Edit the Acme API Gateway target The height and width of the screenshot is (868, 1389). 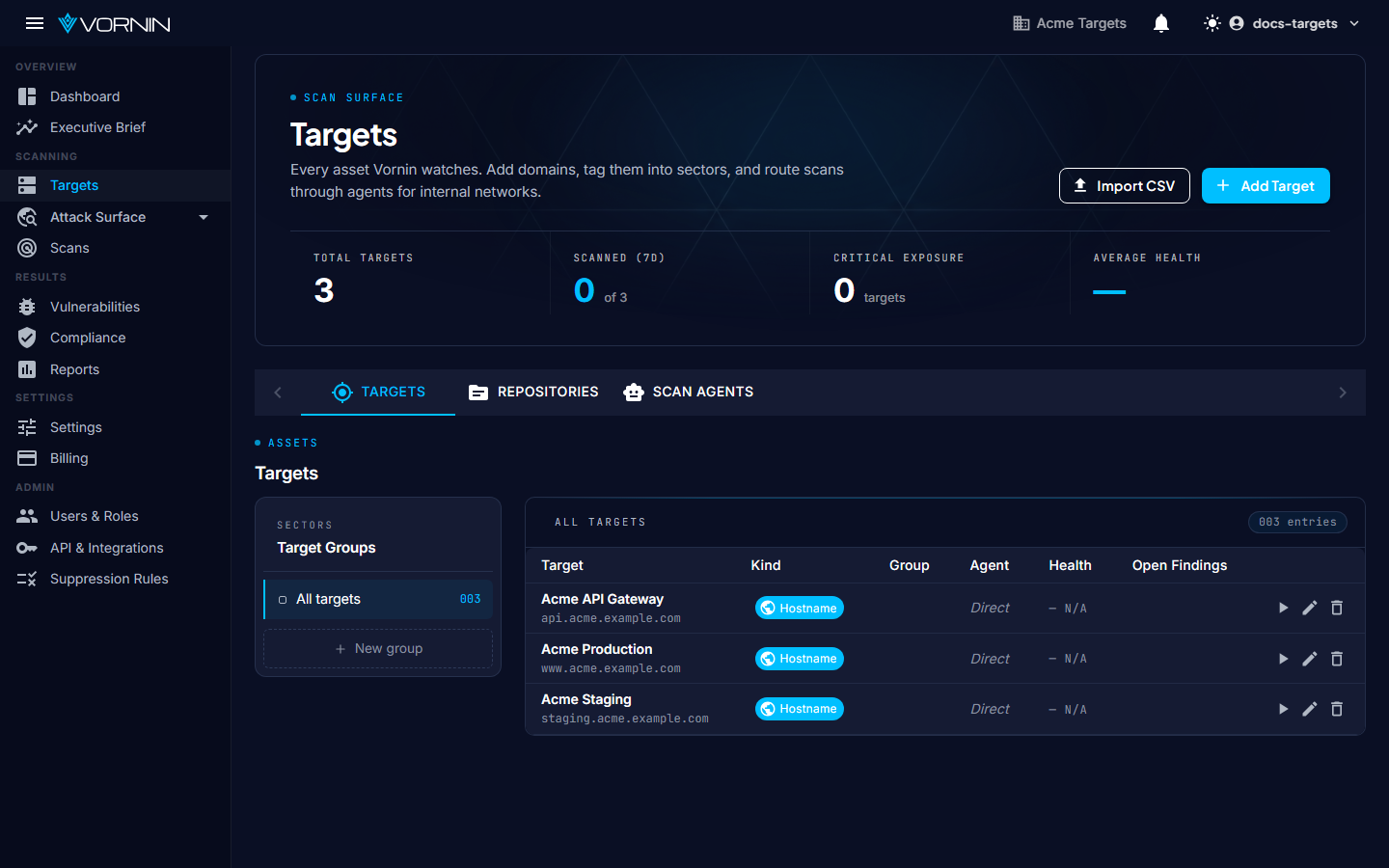pyautogui.click(x=1309, y=608)
